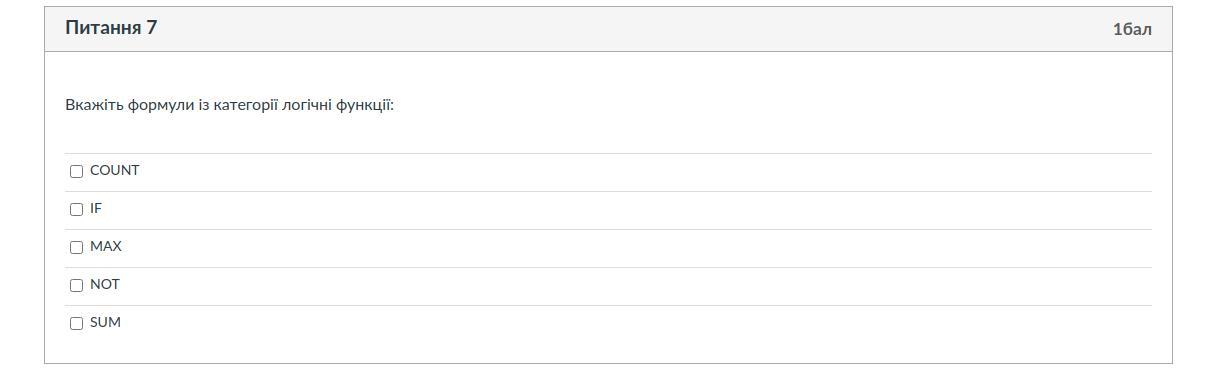Check the MAX option box
This screenshot has height=378, width=1223.
76,247
